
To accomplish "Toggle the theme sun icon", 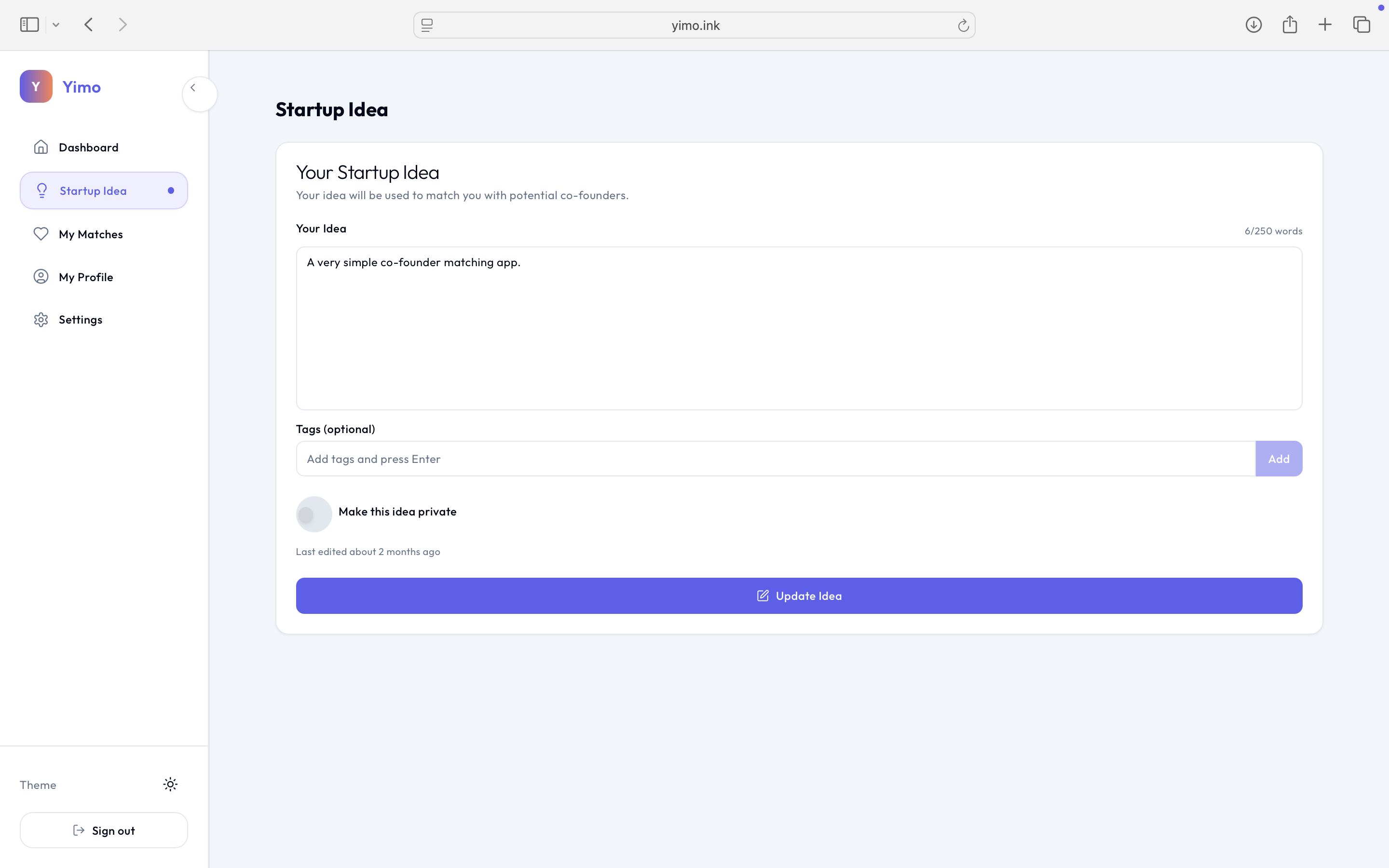I will [170, 784].
